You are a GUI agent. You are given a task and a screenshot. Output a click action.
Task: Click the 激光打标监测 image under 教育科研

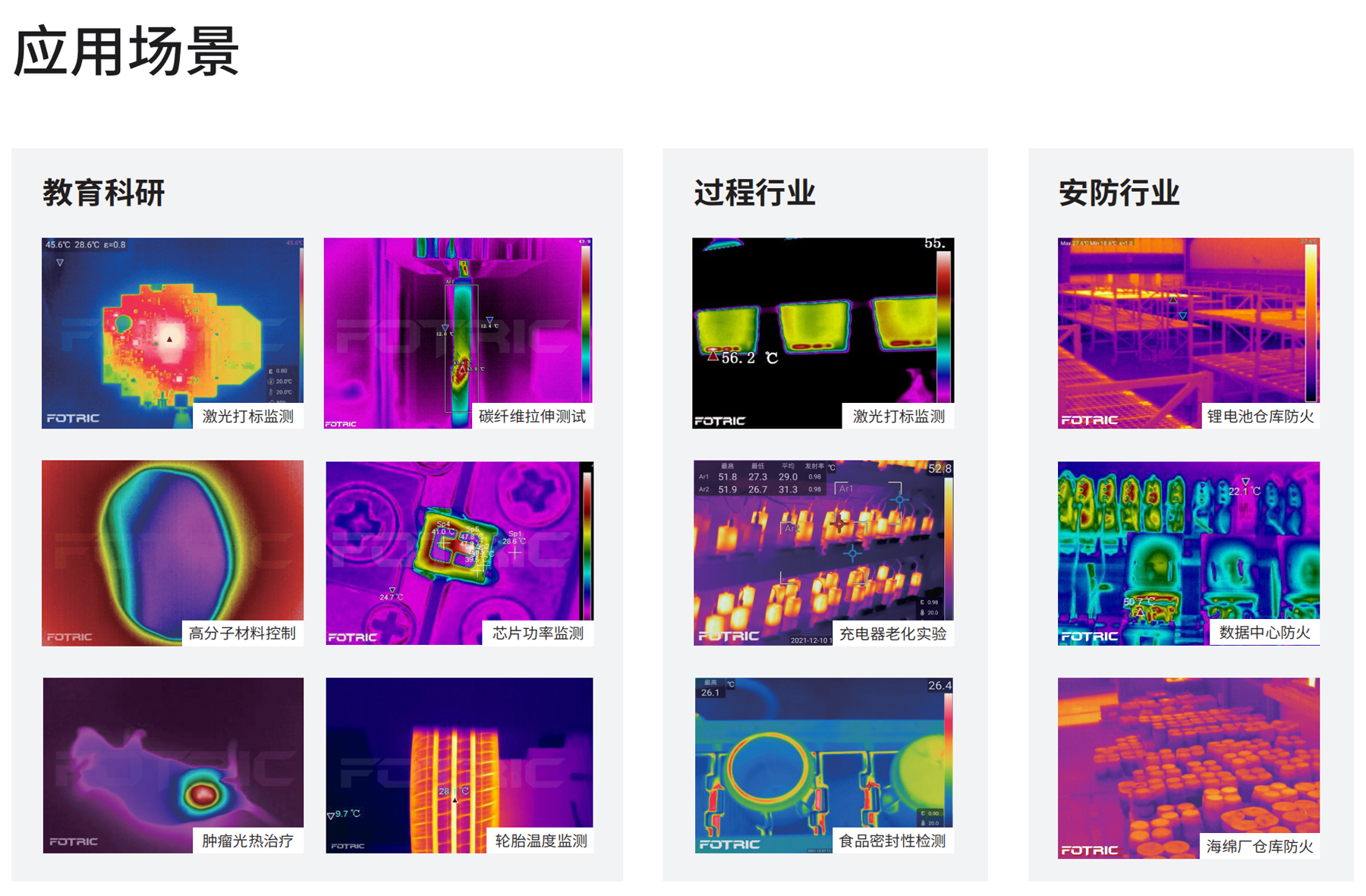[172, 332]
